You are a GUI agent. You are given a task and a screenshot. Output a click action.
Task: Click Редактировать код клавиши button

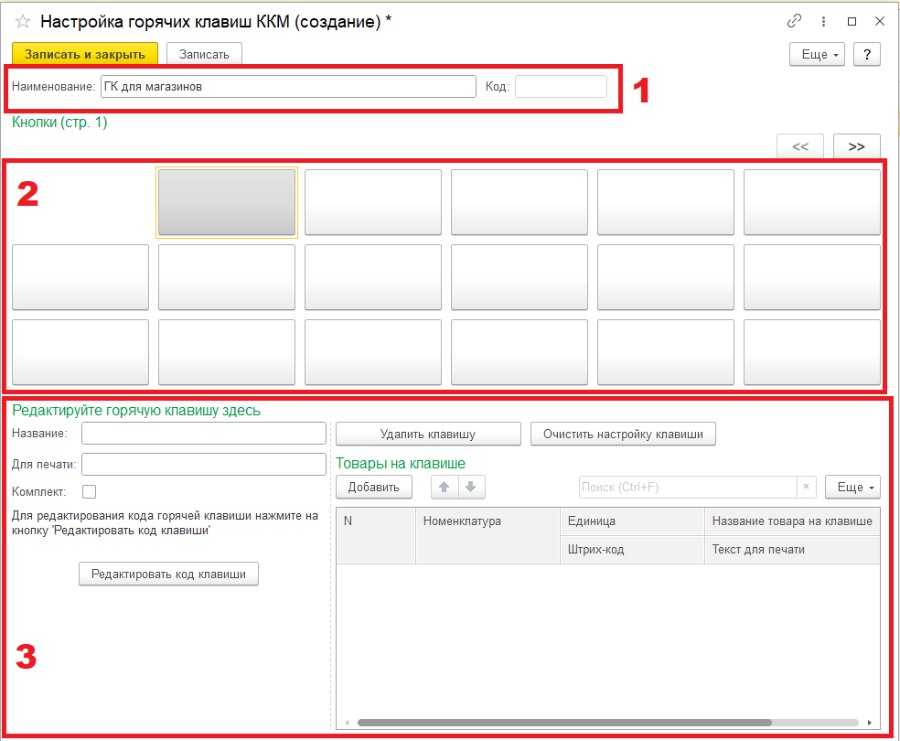(169, 574)
